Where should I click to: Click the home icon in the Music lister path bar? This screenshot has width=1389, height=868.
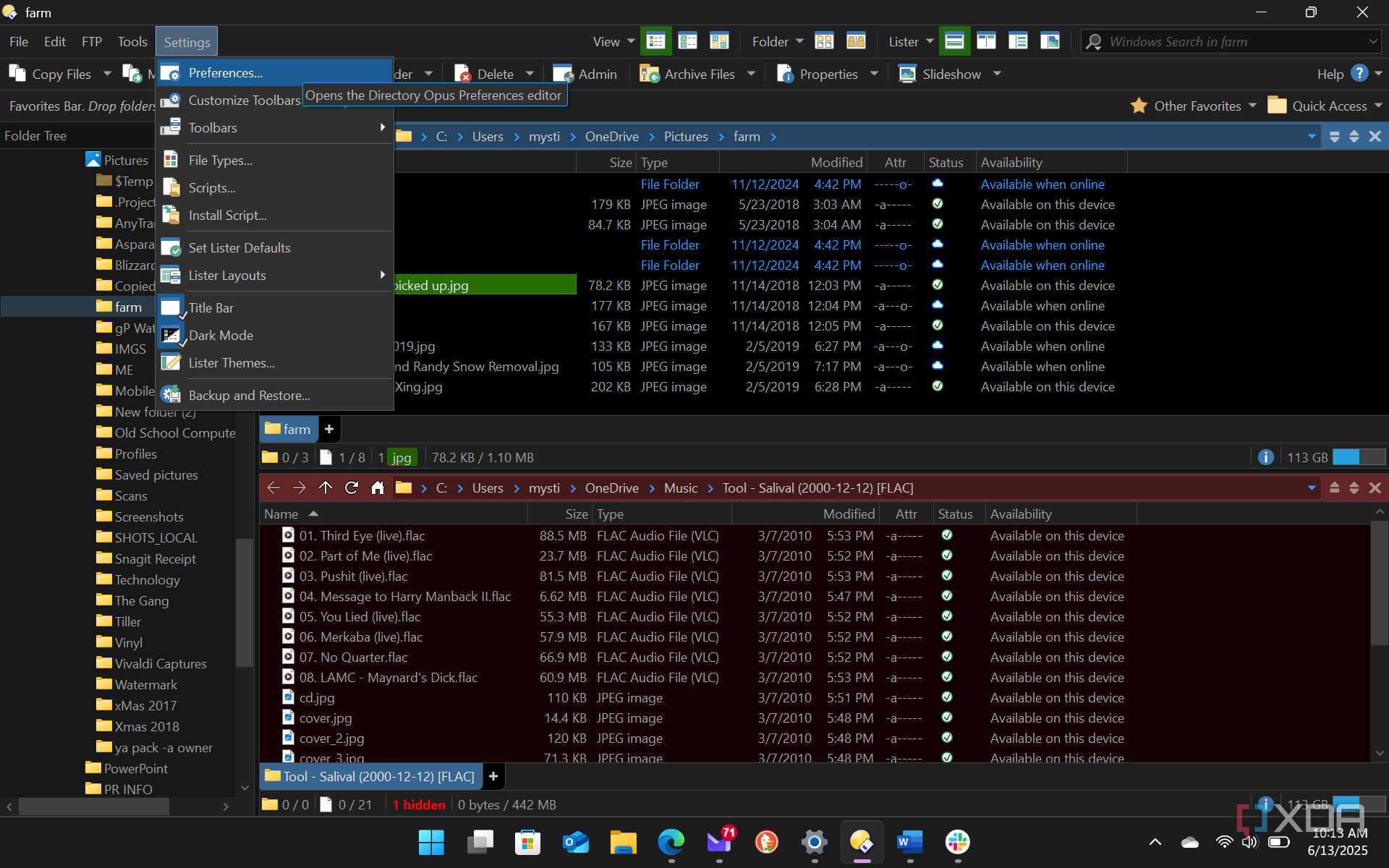(378, 488)
